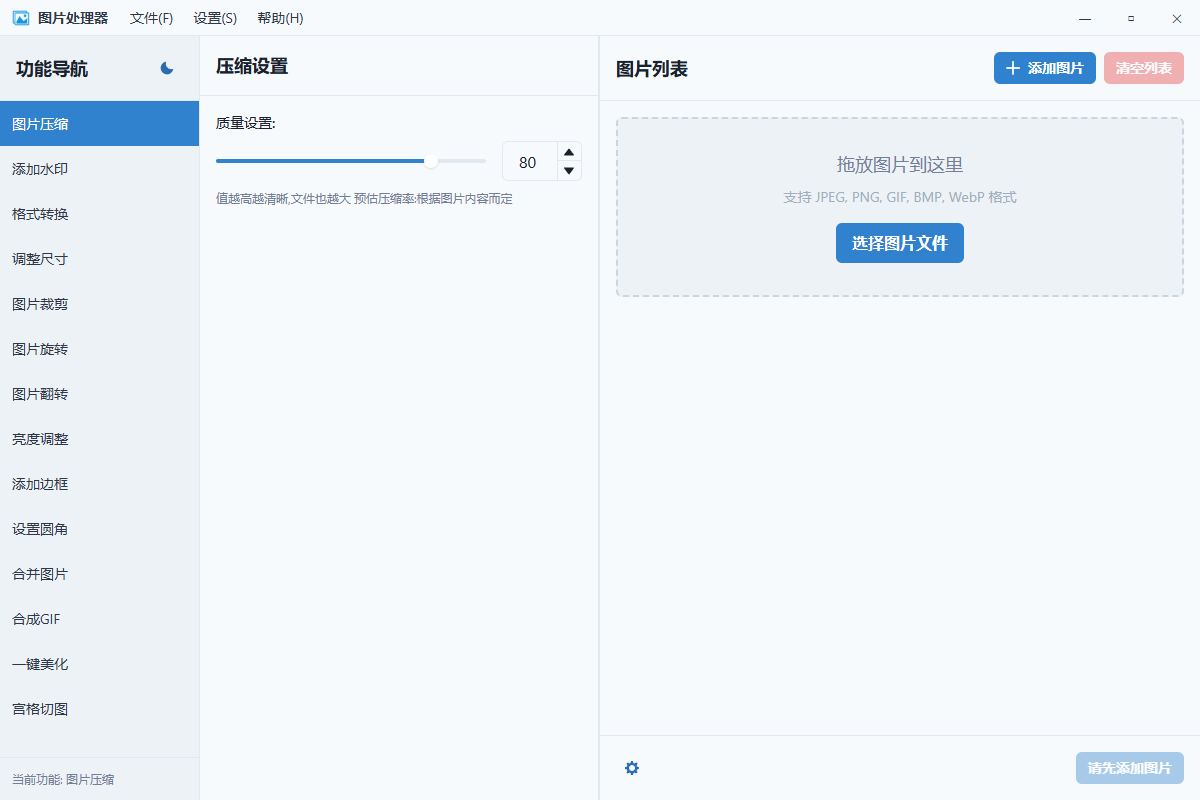Click the 图片处理器 app logo icon

[x=20, y=18]
